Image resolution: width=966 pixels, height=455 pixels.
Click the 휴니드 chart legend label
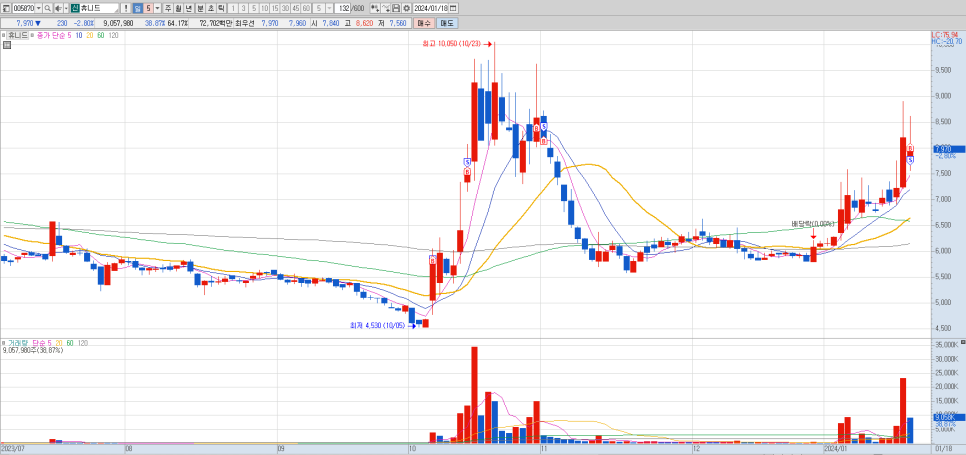click(x=17, y=35)
